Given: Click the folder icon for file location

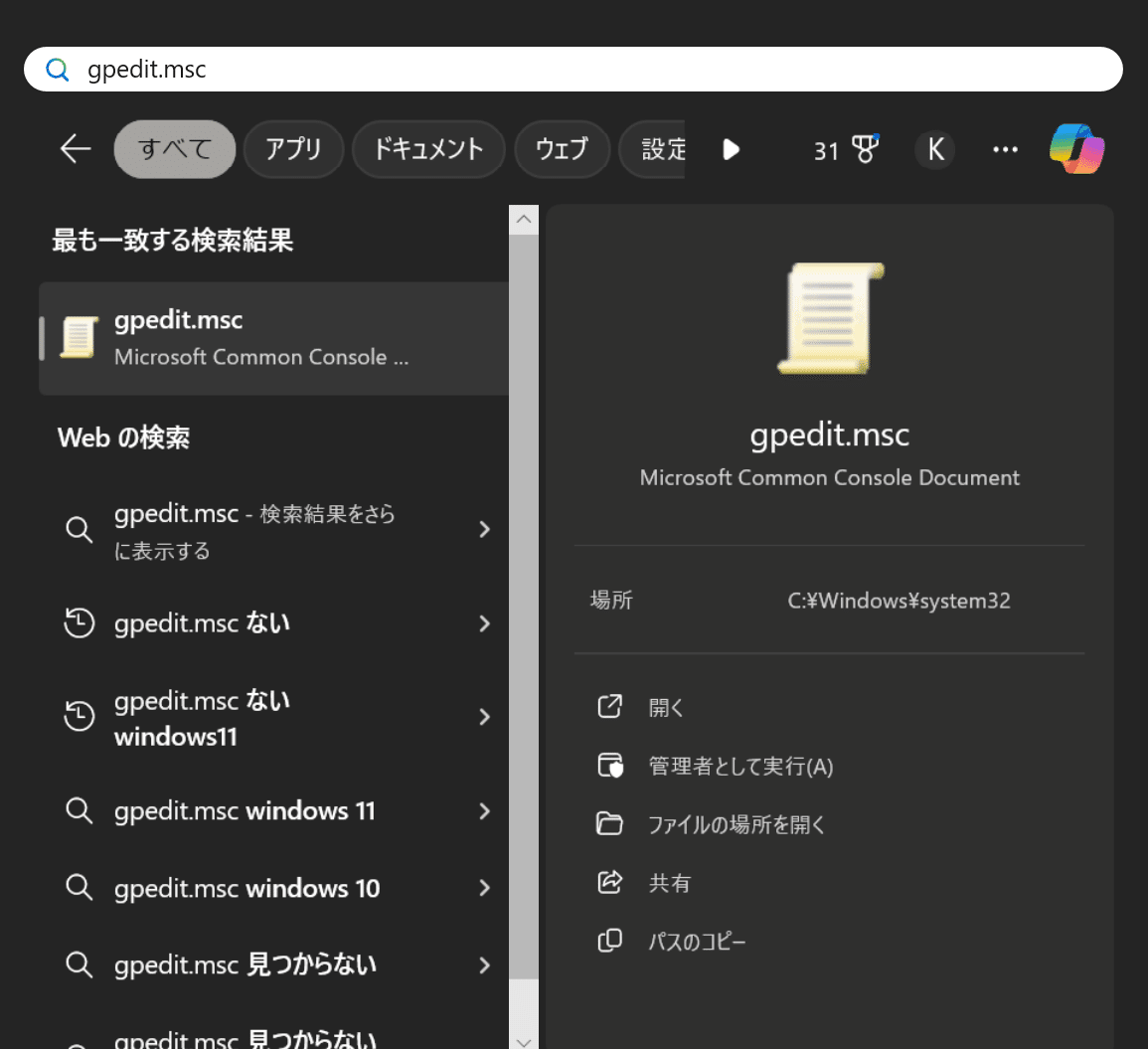Looking at the screenshot, I should [610, 824].
